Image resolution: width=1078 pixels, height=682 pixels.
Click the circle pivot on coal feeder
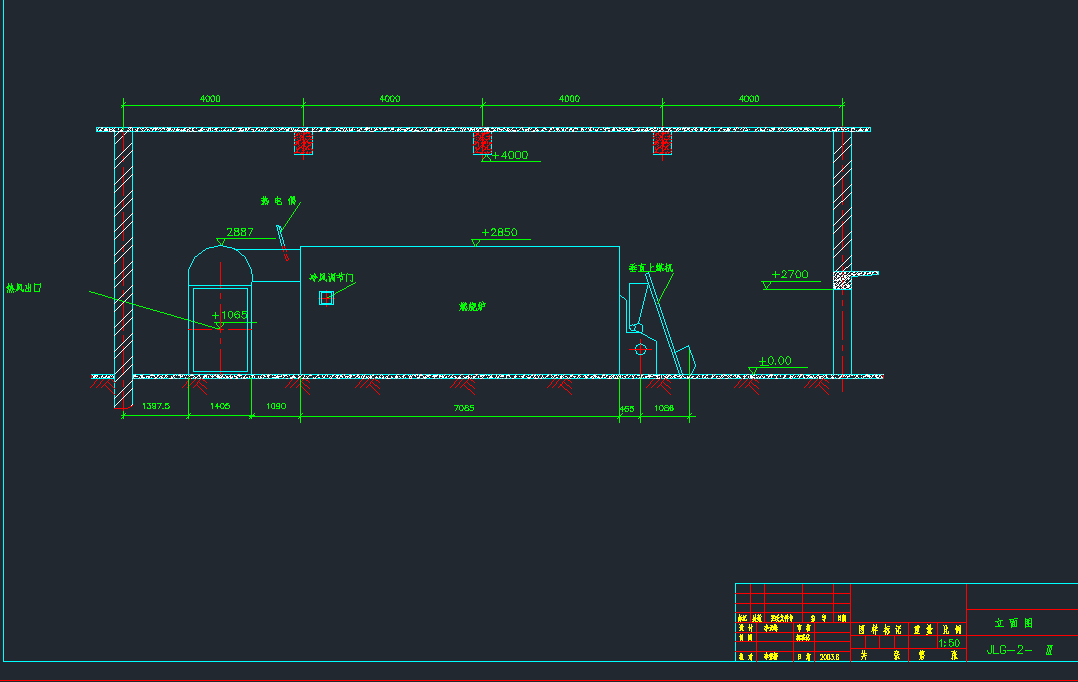[x=640, y=349]
